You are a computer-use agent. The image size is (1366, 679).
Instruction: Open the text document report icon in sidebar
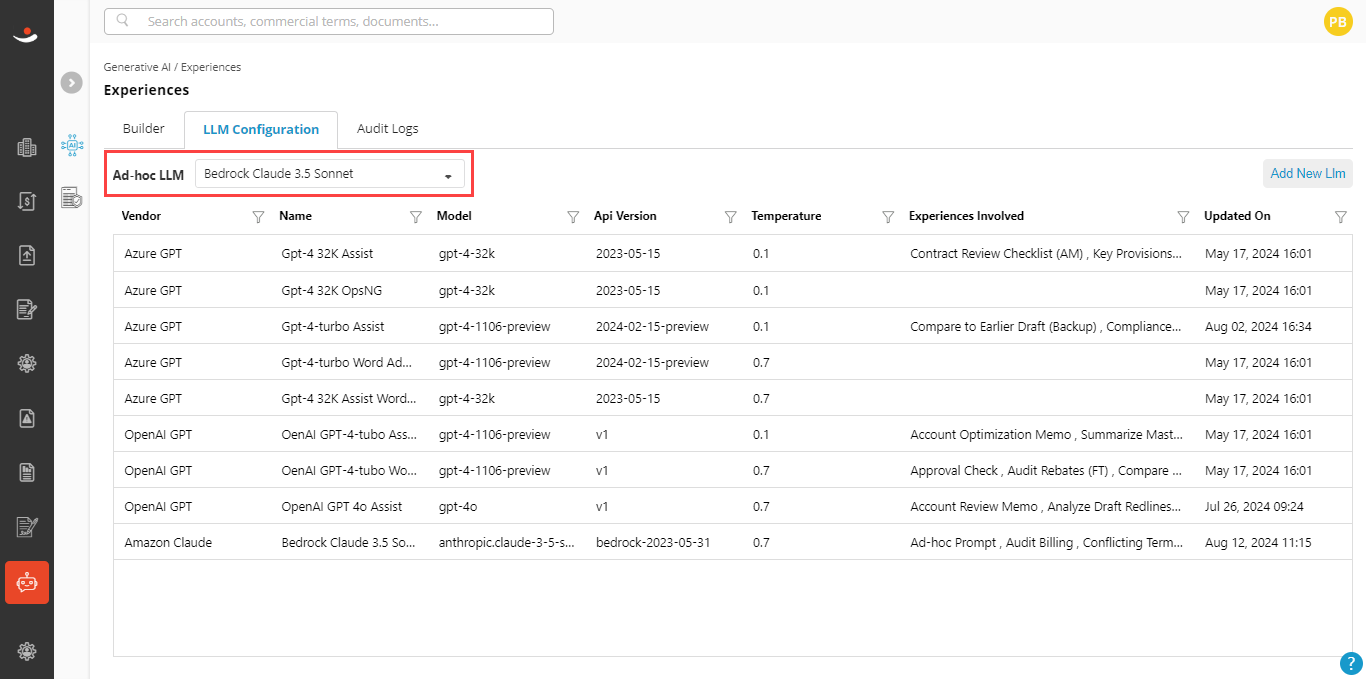pyautogui.click(x=27, y=472)
